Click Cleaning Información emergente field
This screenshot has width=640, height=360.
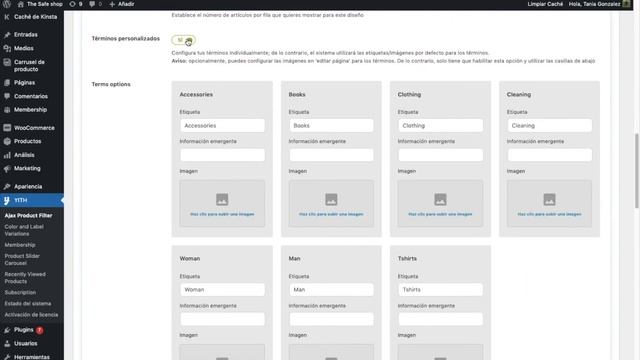[x=549, y=155]
